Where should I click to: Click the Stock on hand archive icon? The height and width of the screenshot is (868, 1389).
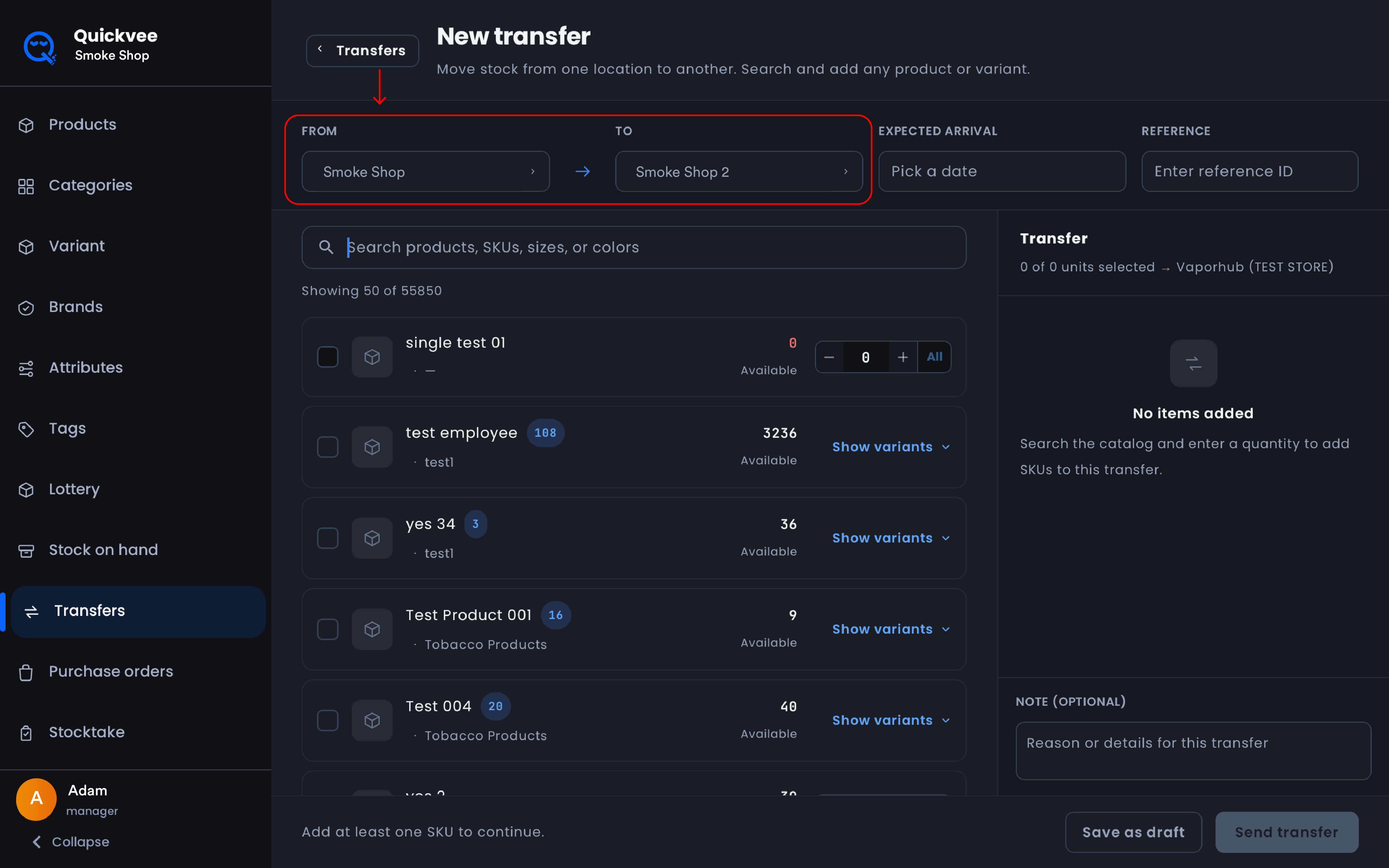[26, 551]
